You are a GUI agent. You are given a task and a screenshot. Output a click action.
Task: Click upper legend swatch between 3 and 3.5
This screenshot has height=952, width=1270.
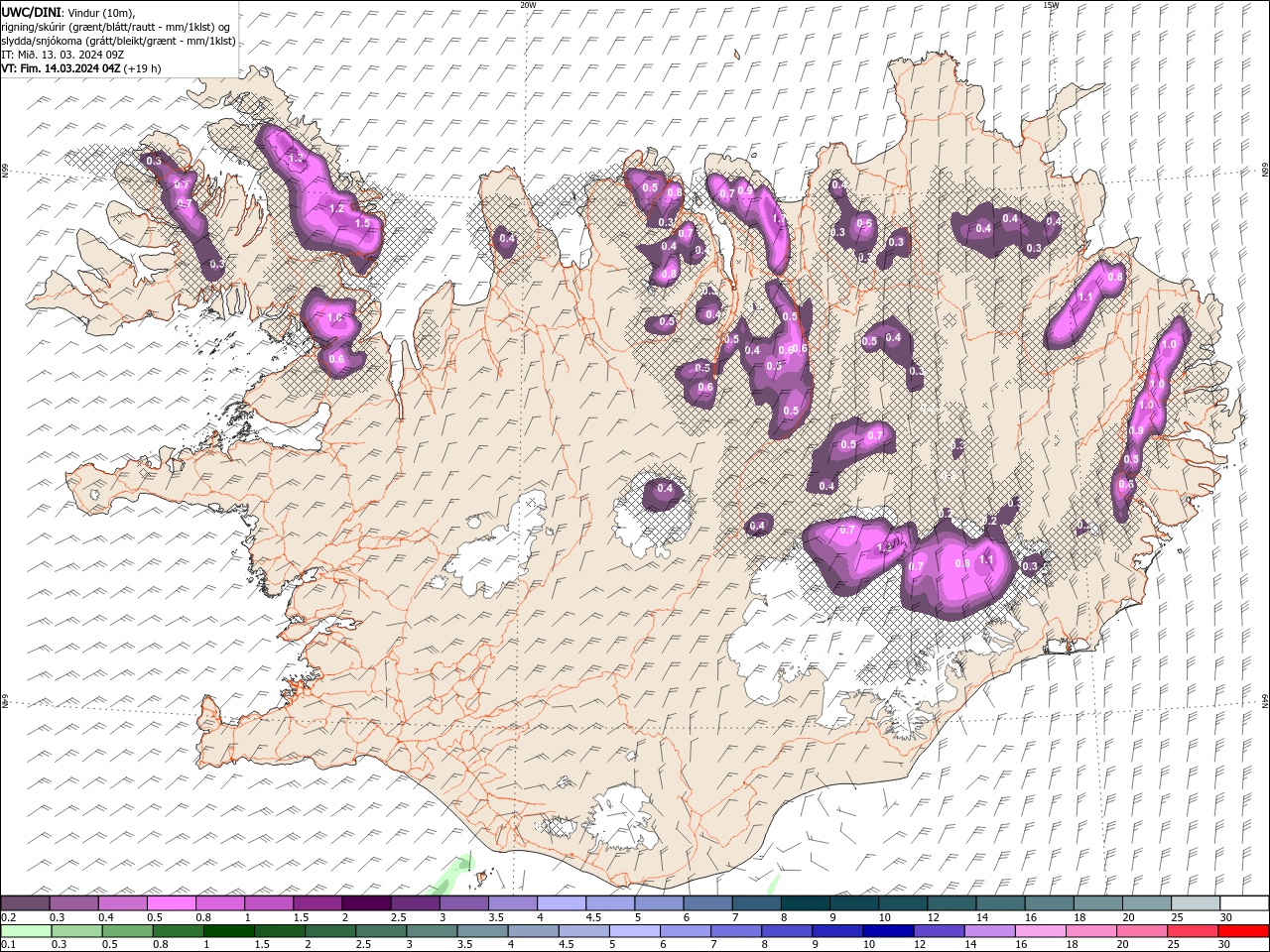463,903
